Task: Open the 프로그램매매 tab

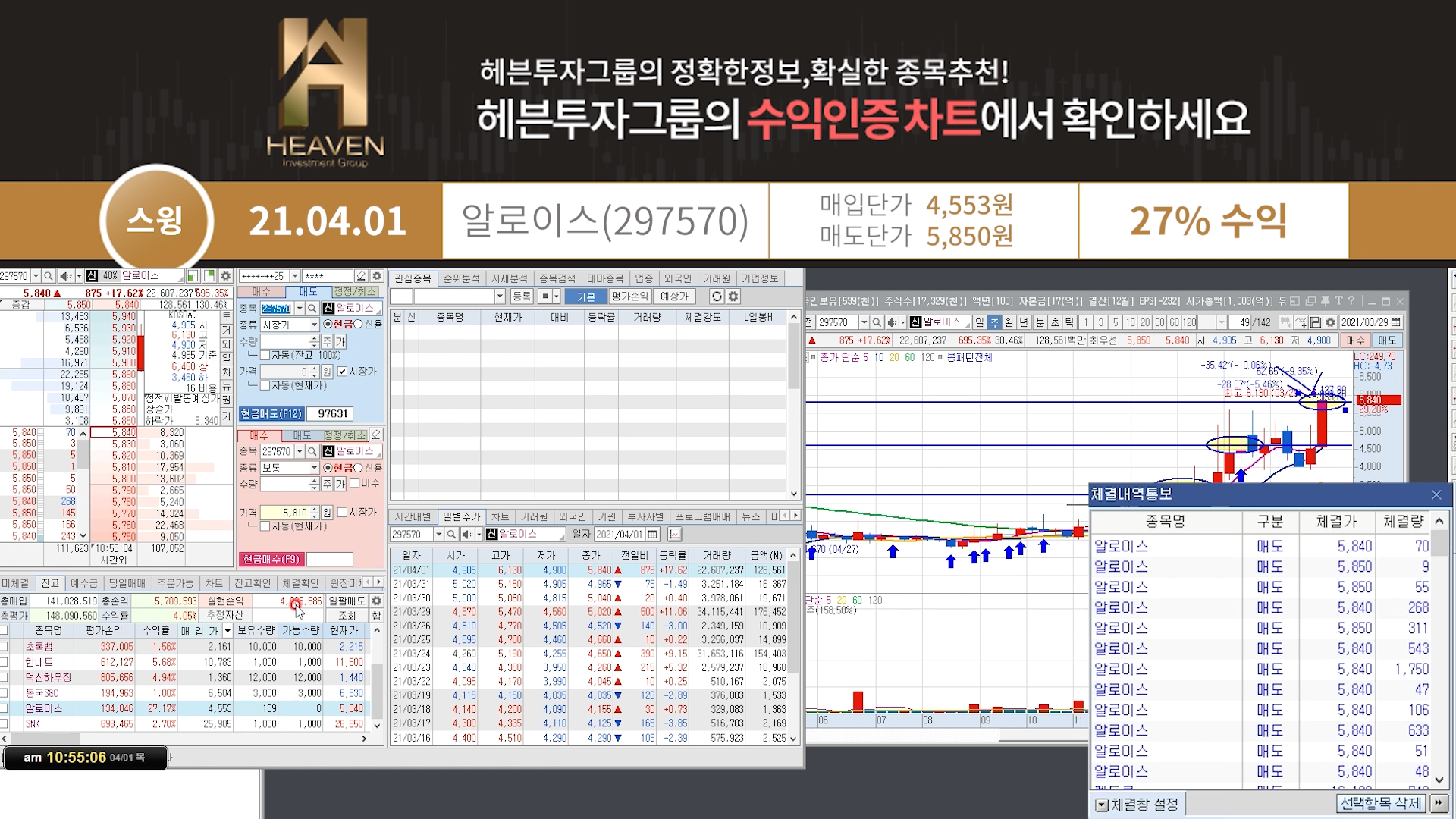Action: [x=703, y=516]
